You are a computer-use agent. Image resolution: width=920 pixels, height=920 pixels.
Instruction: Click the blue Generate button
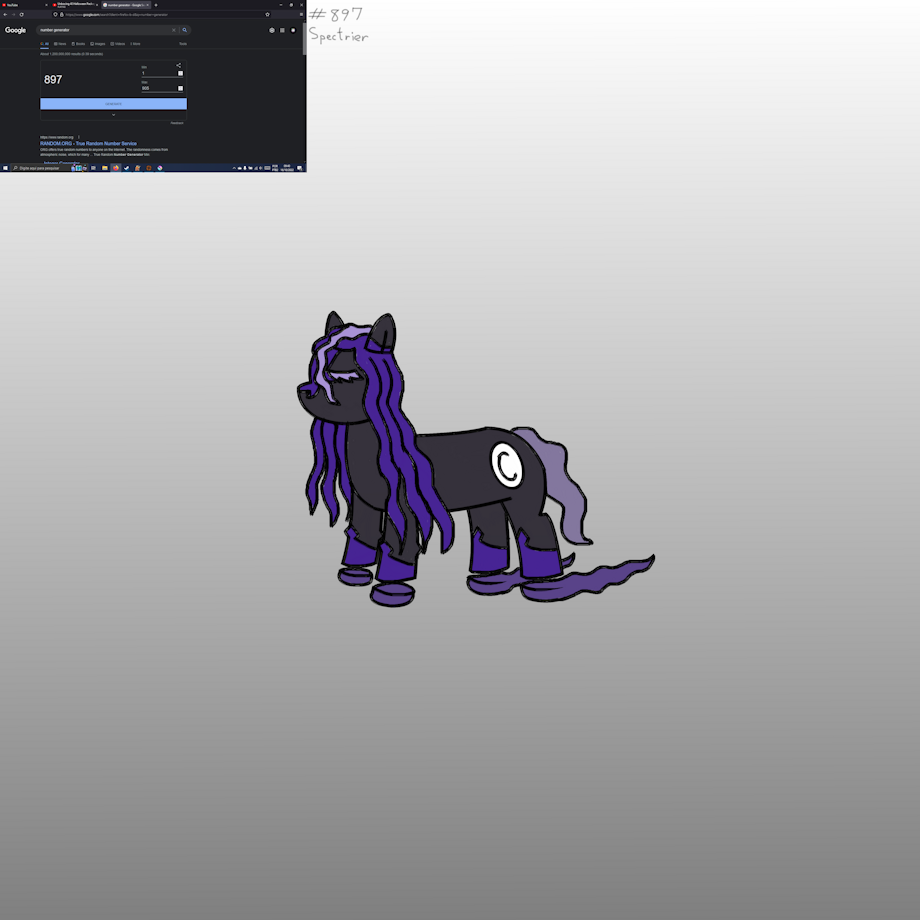[x=113, y=104]
